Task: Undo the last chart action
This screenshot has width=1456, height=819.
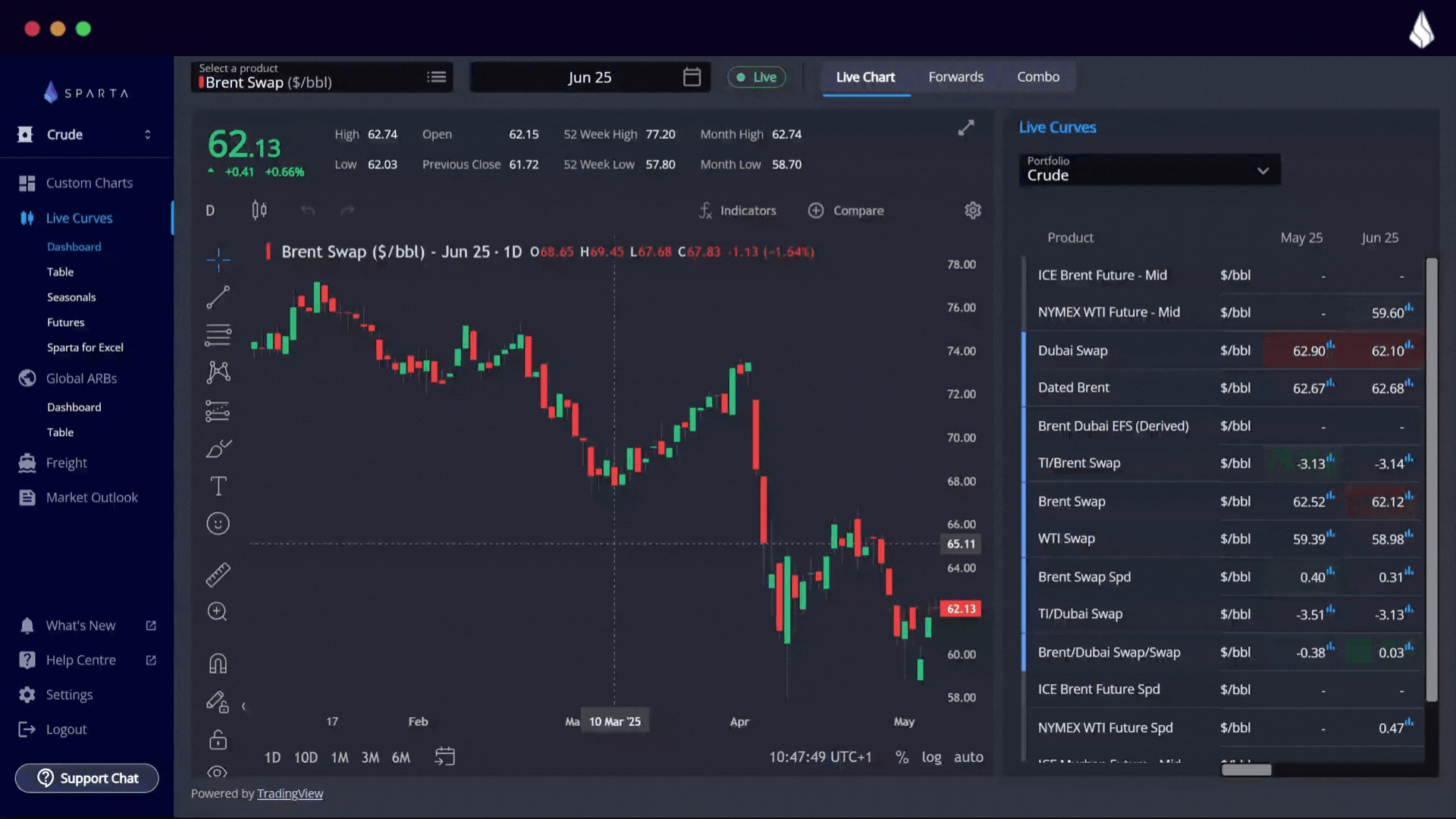Action: click(x=307, y=210)
